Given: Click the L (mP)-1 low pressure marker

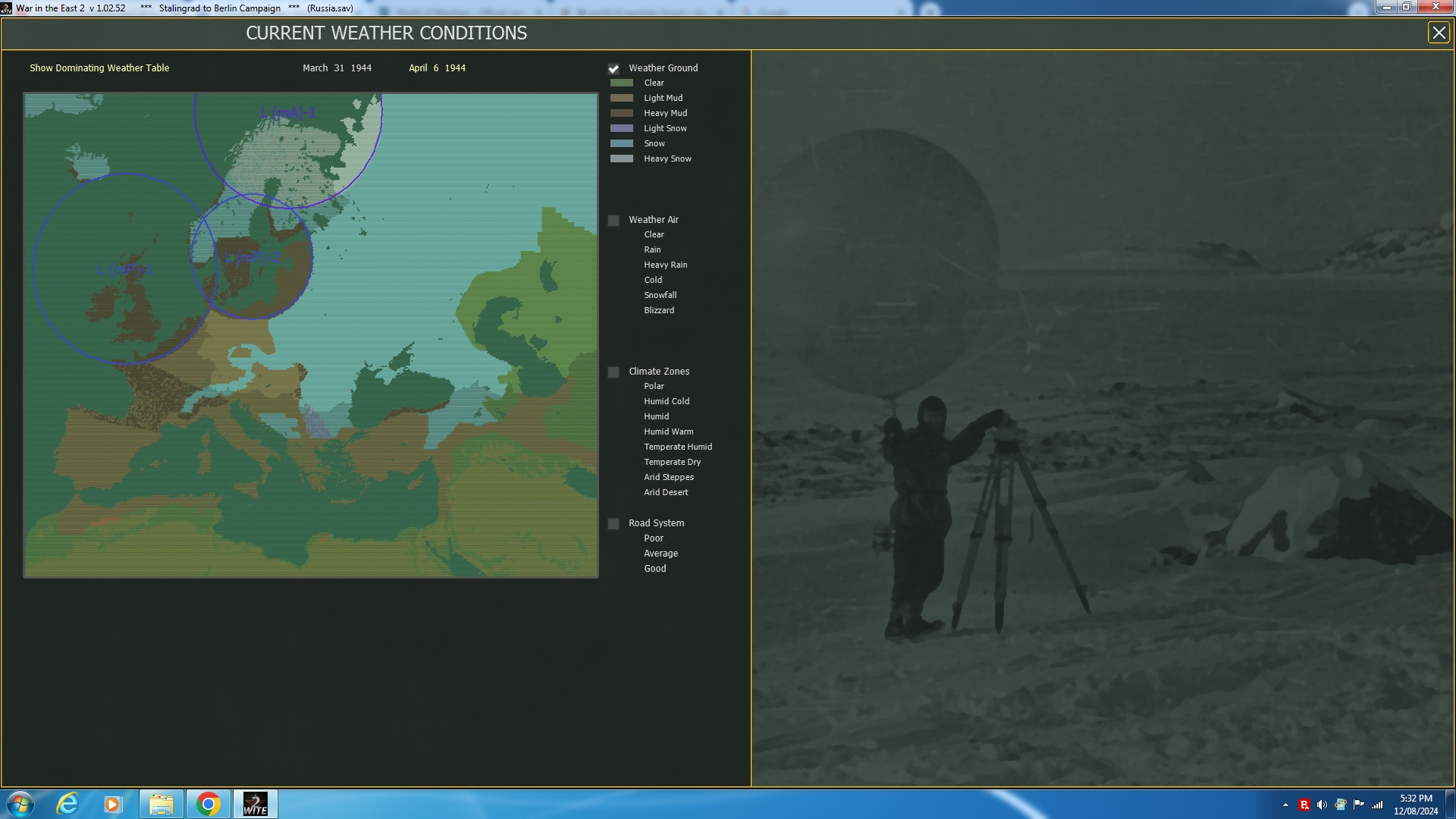Looking at the screenshot, I should 125,270.
